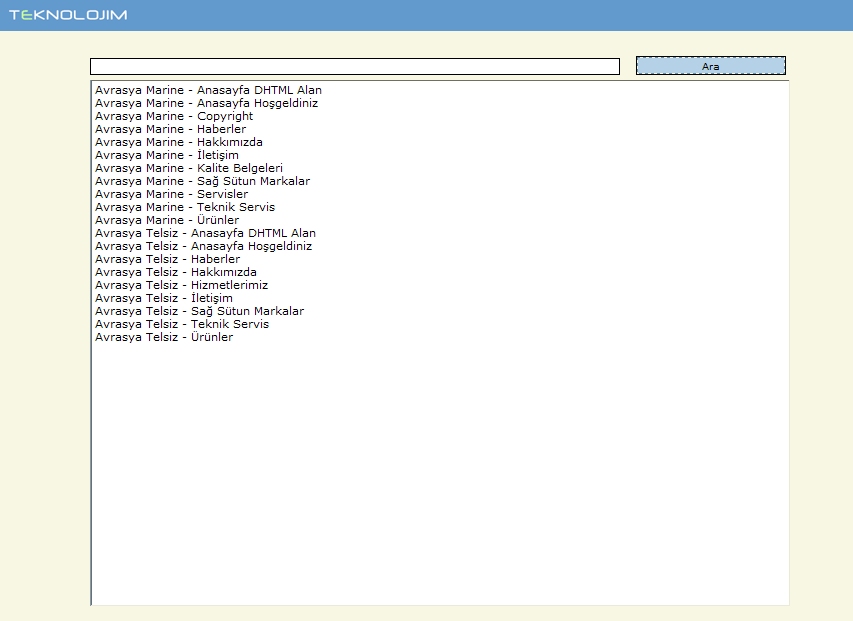Select 'Avrasya Marine - İletişim'
The width and height of the screenshot is (853, 621).
click(x=166, y=156)
